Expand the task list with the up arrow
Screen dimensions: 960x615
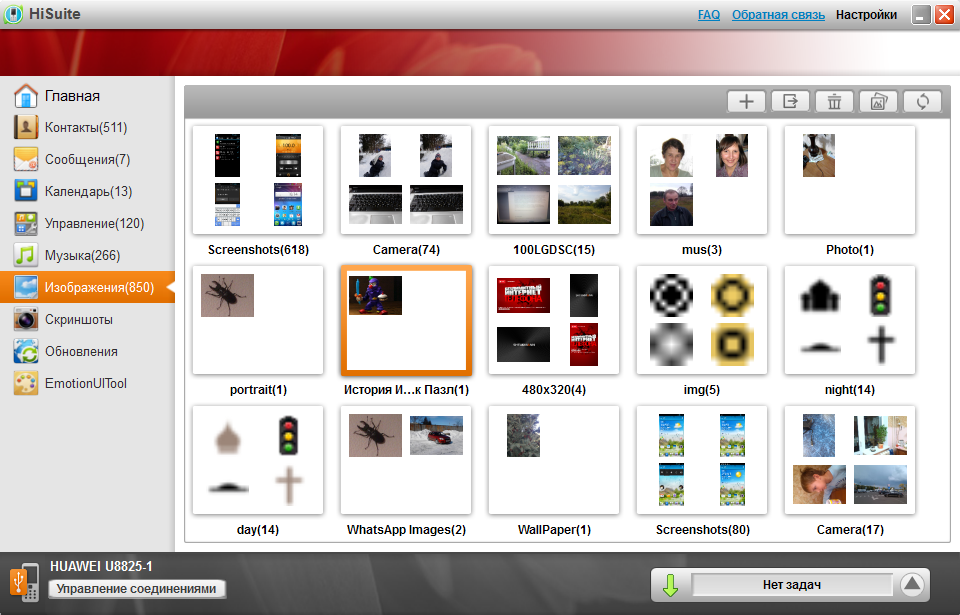pyautogui.click(x=912, y=585)
